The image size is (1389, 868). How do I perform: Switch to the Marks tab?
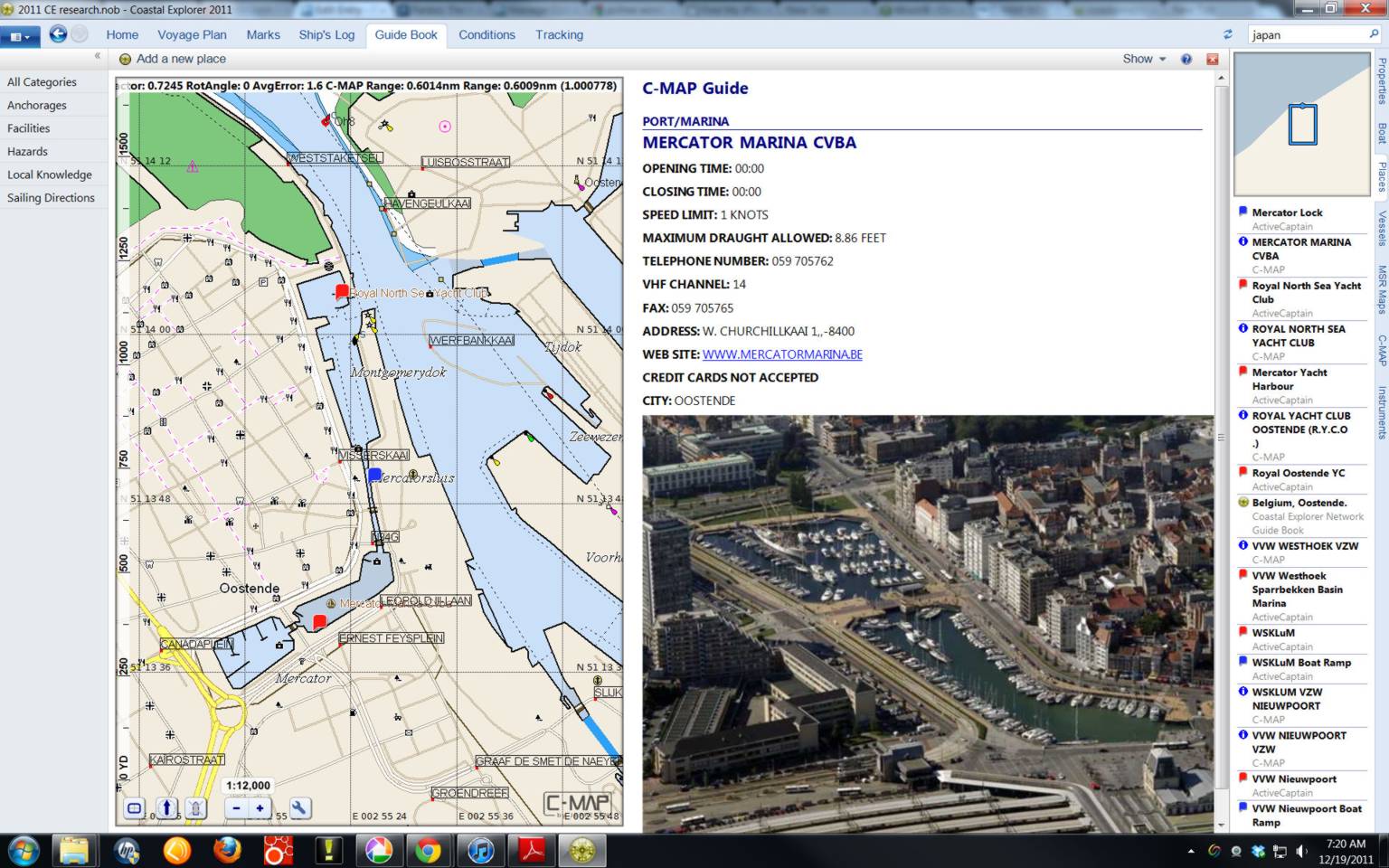(263, 34)
